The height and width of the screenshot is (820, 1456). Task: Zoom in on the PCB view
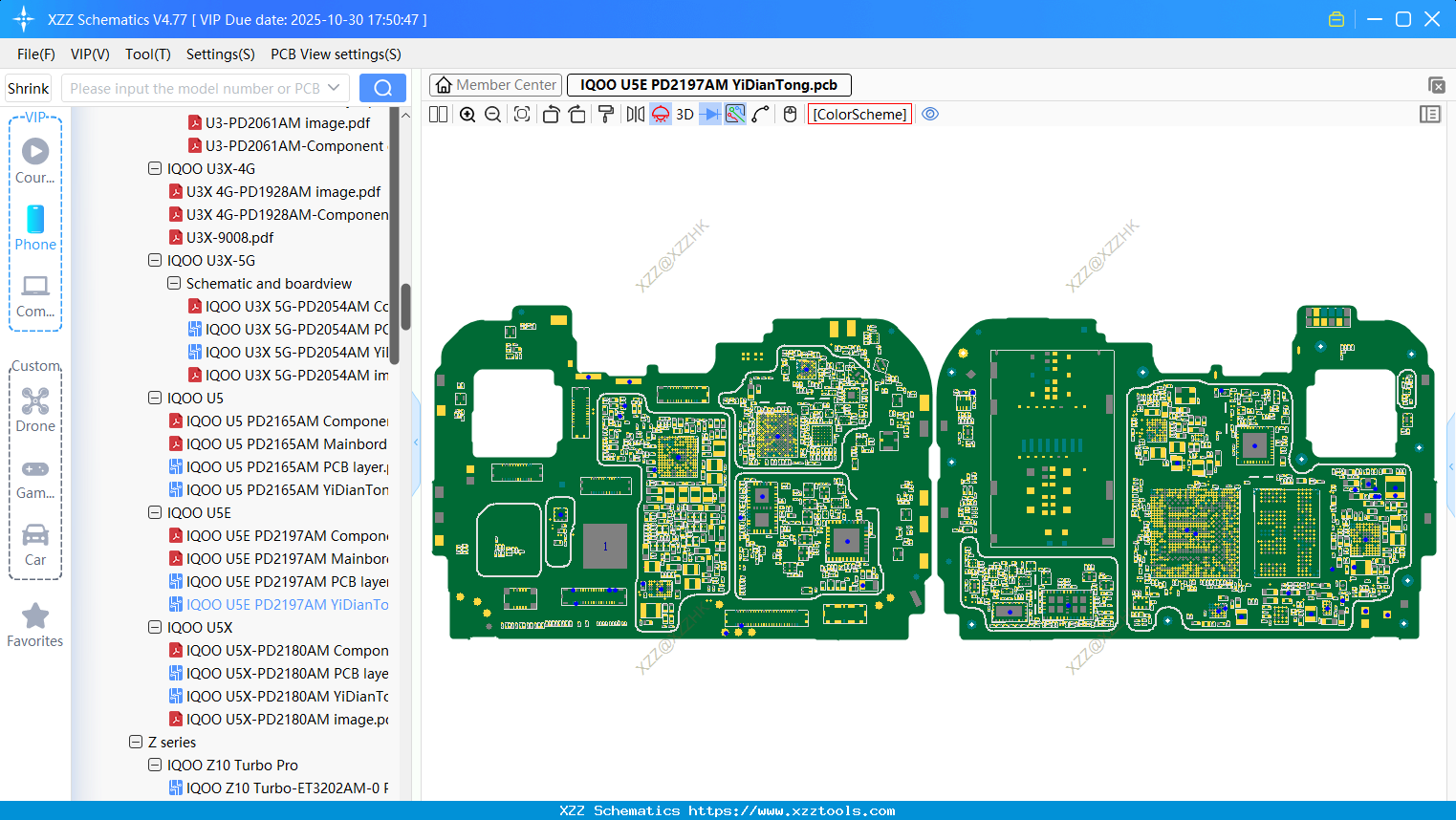[467, 114]
